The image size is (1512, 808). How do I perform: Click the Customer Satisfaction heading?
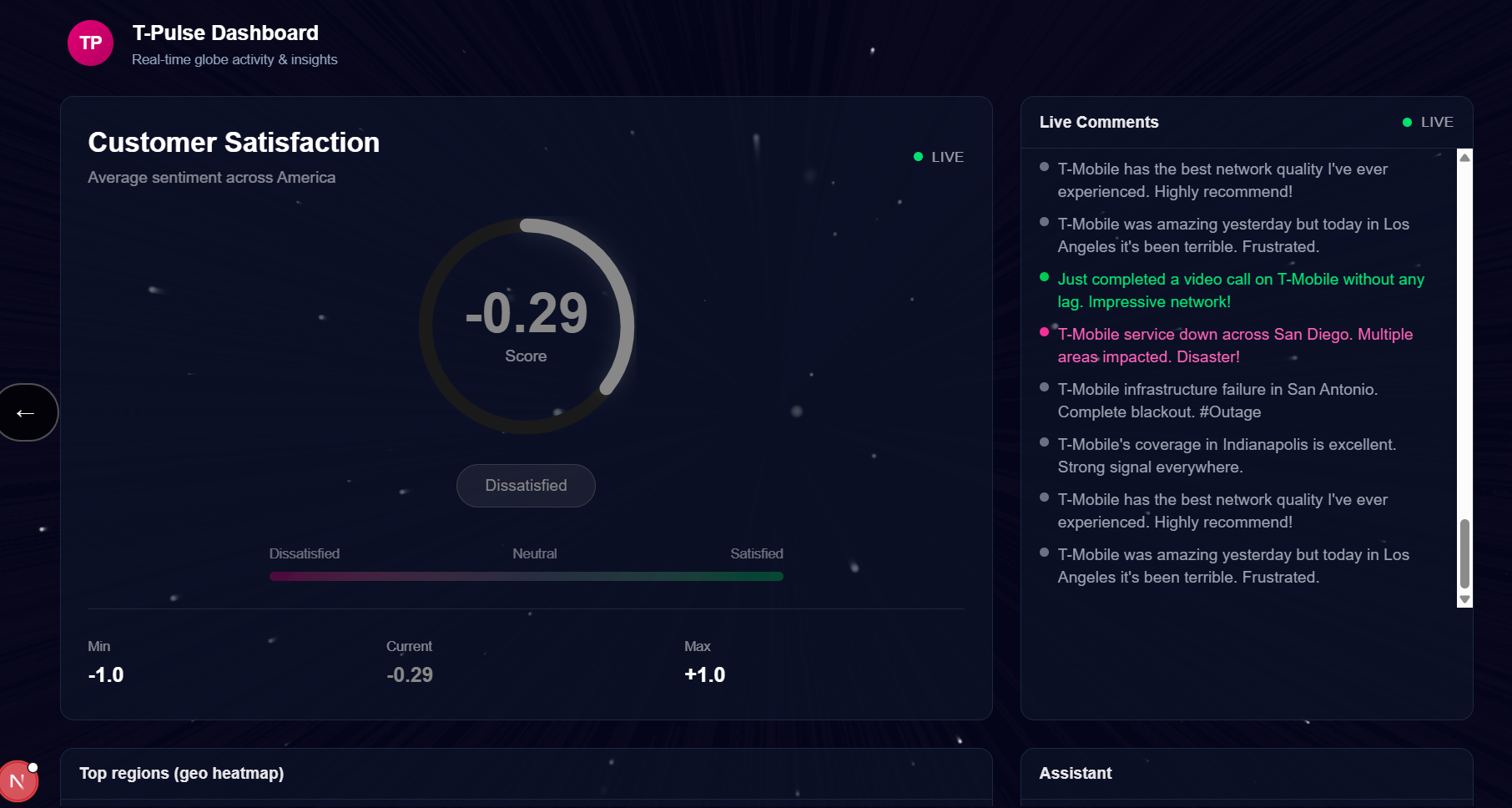click(234, 143)
